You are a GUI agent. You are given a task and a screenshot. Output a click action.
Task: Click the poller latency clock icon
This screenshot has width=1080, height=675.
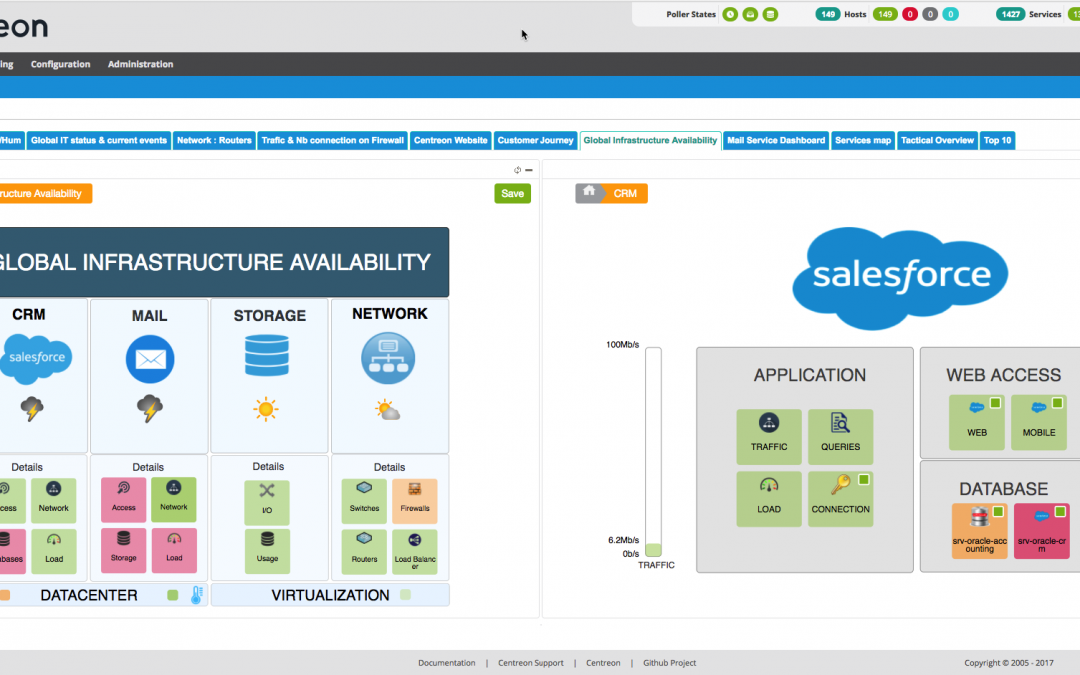click(730, 14)
